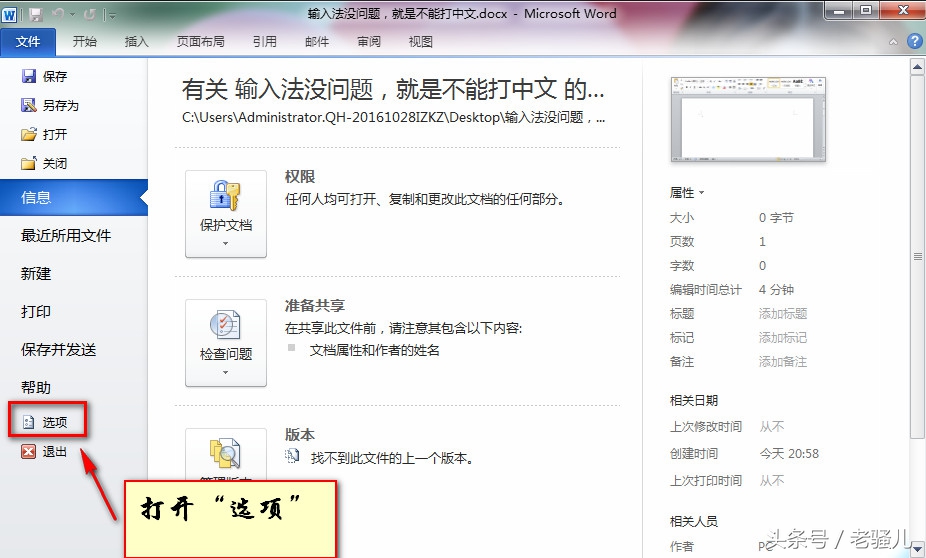
Task: Click the 检查问题 button
Action: (x=226, y=343)
